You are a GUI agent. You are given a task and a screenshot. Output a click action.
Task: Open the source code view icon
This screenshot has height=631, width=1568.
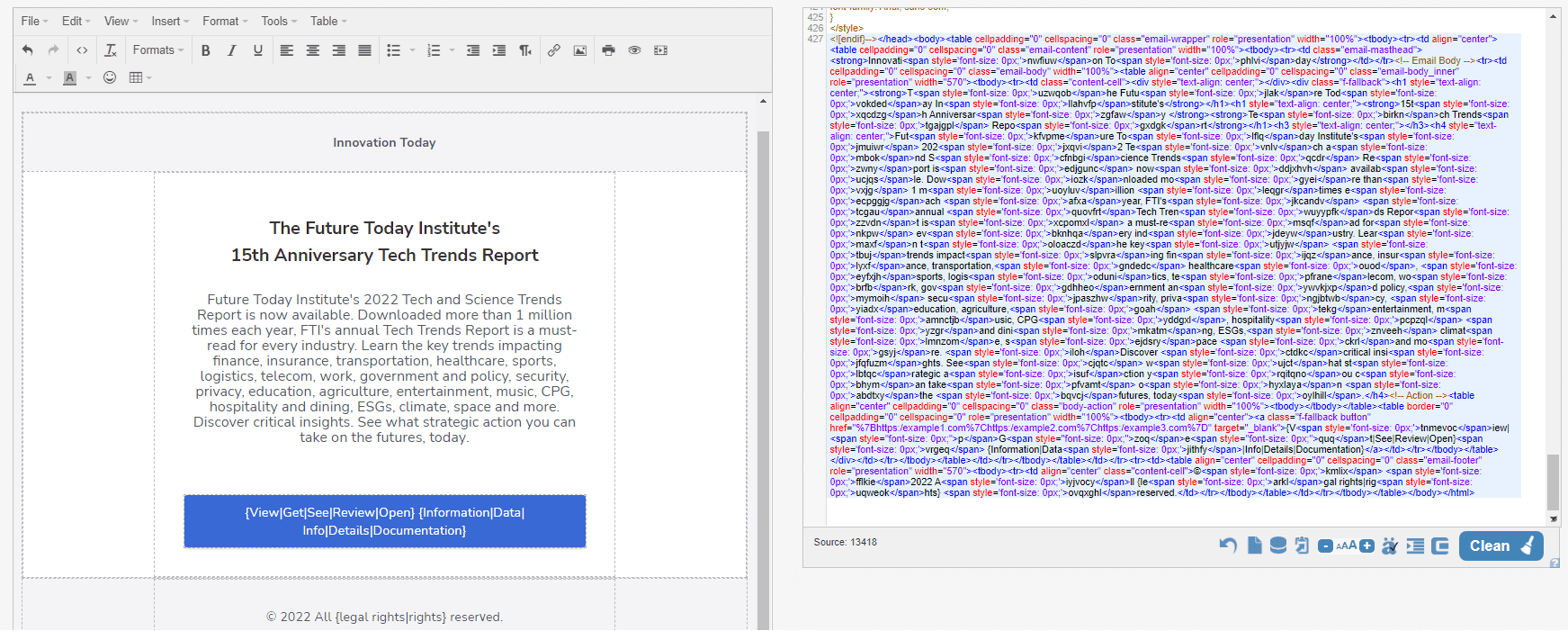(x=82, y=50)
